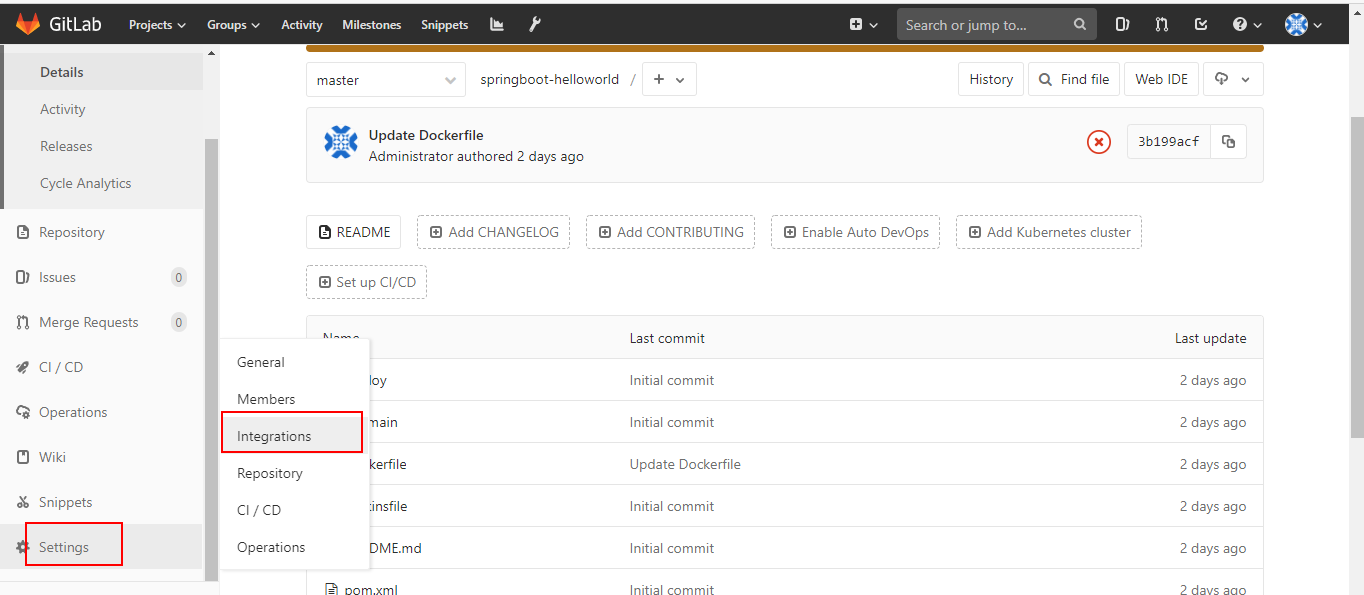Expand the plus dropdown beside the repository path
The height and width of the screenshot is (595, 1364).
pyautogui.click(x=669, y=80)
